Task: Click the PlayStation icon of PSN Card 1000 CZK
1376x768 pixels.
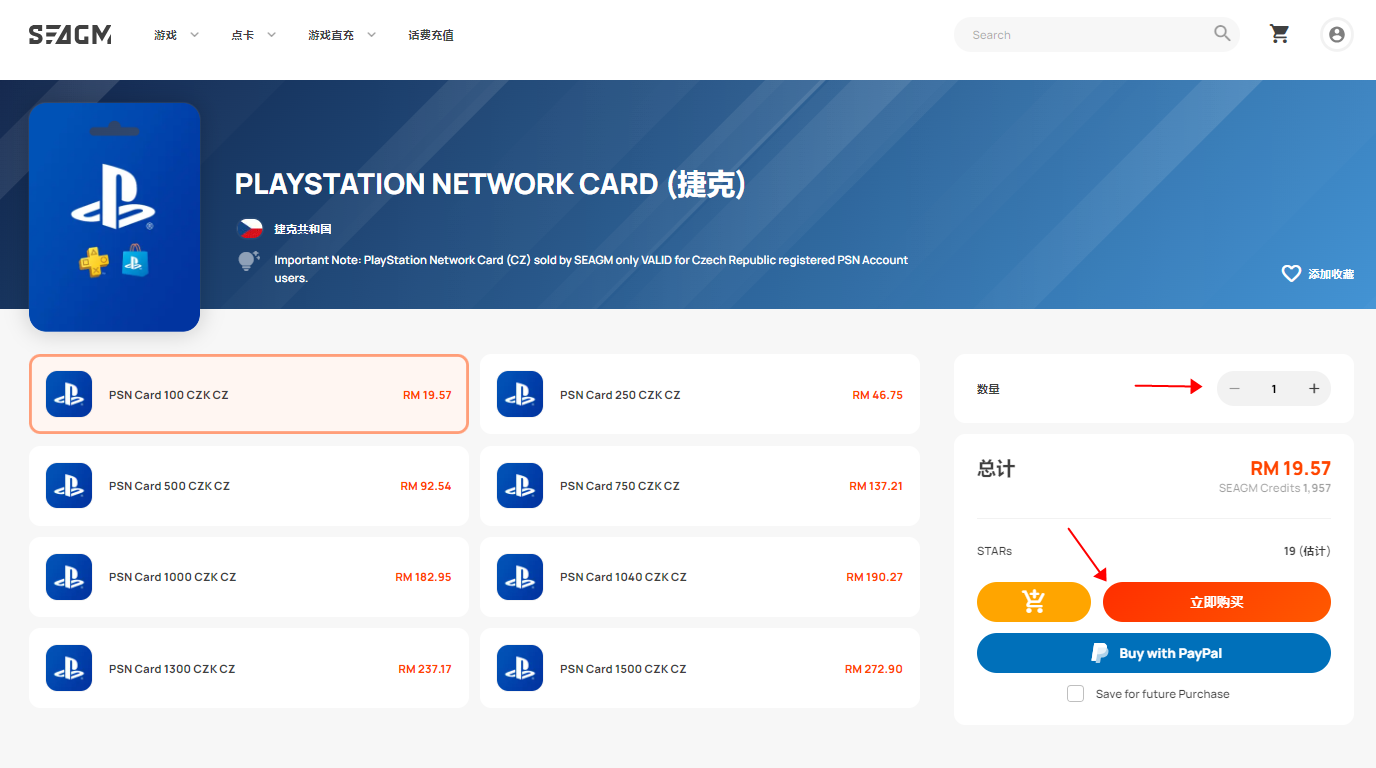Action: [69, 577]
